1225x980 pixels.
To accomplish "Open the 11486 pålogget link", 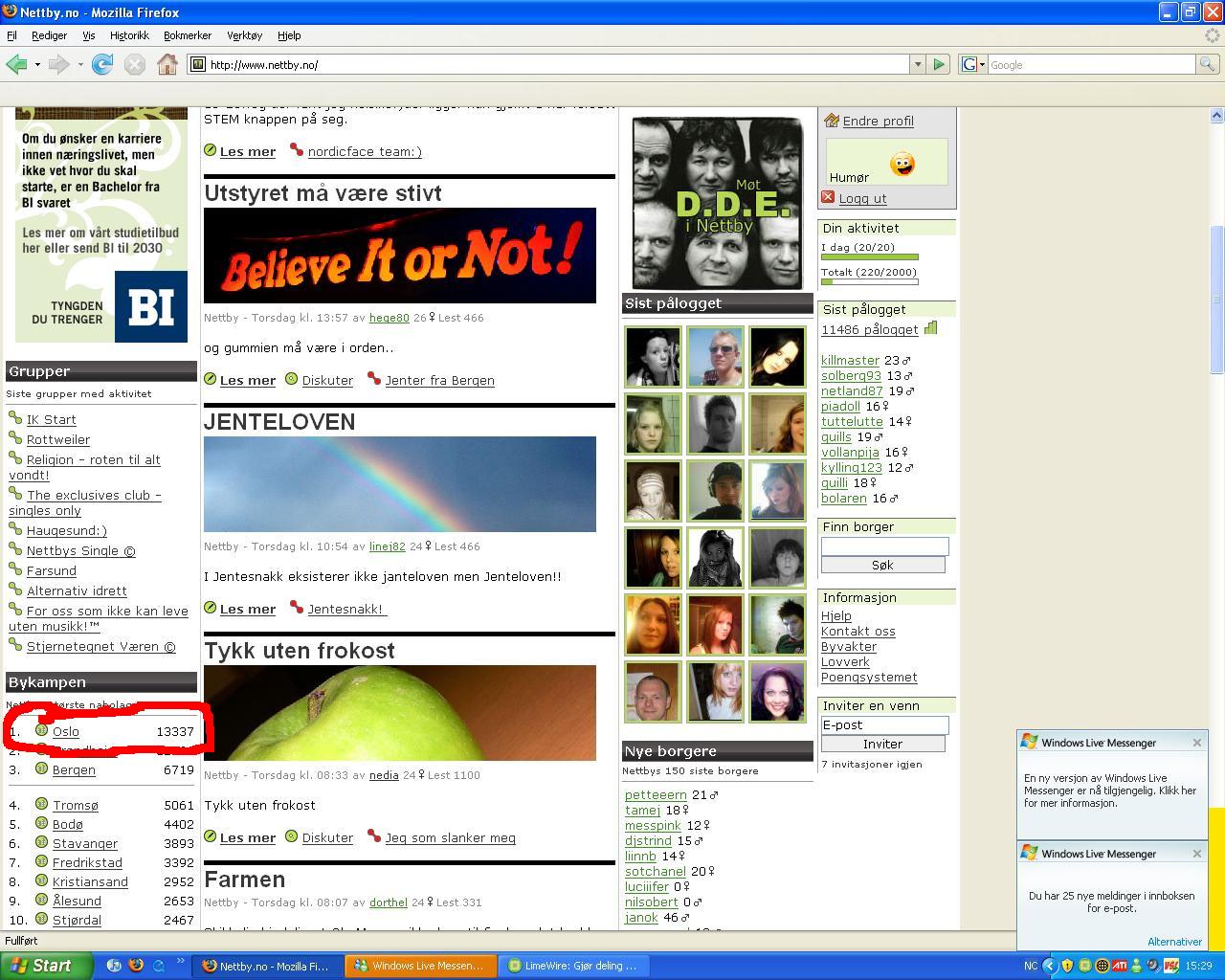I will (869, 329).
